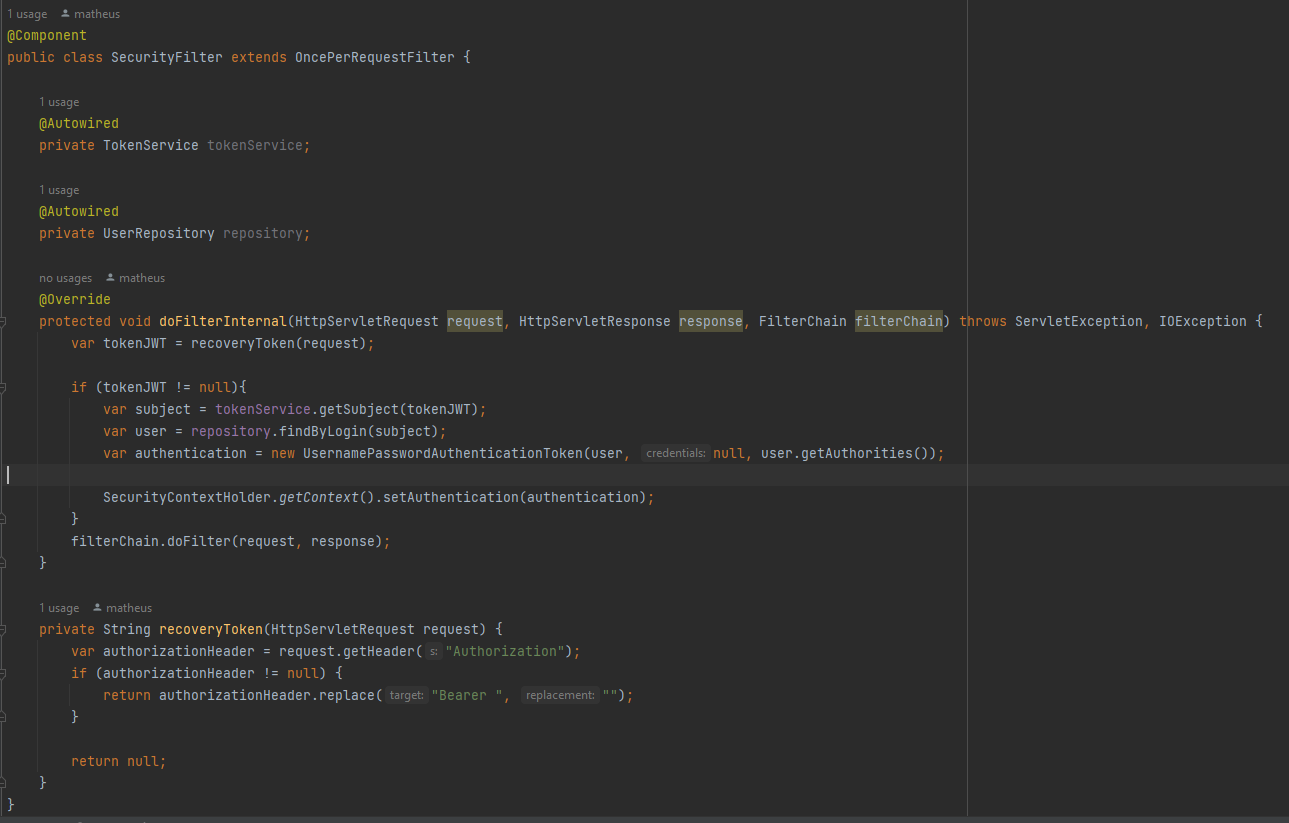Collapse the recoveryToken method fold marker
The image size is (1289, 823).
click(3, 629)
